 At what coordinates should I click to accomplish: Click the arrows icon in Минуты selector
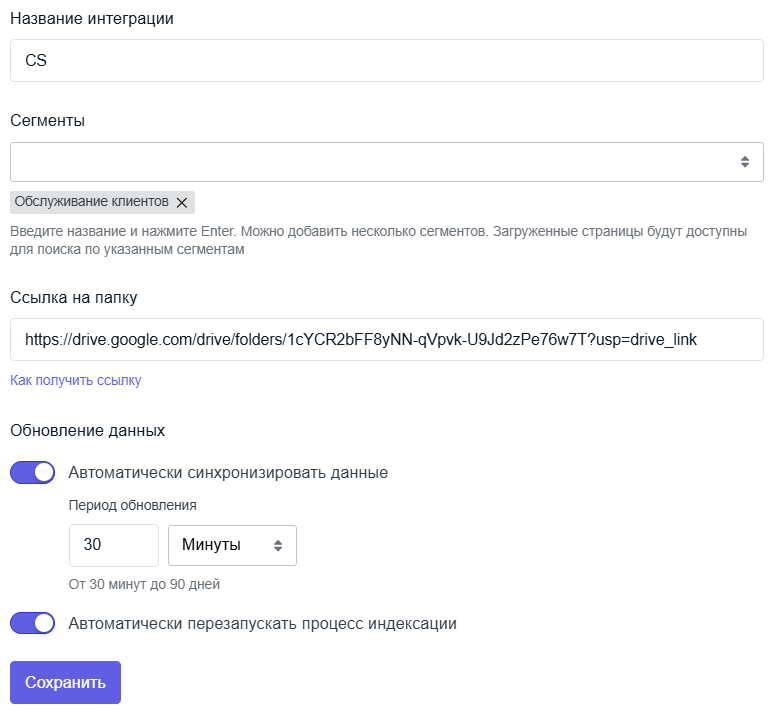click(x=278, y=545)
